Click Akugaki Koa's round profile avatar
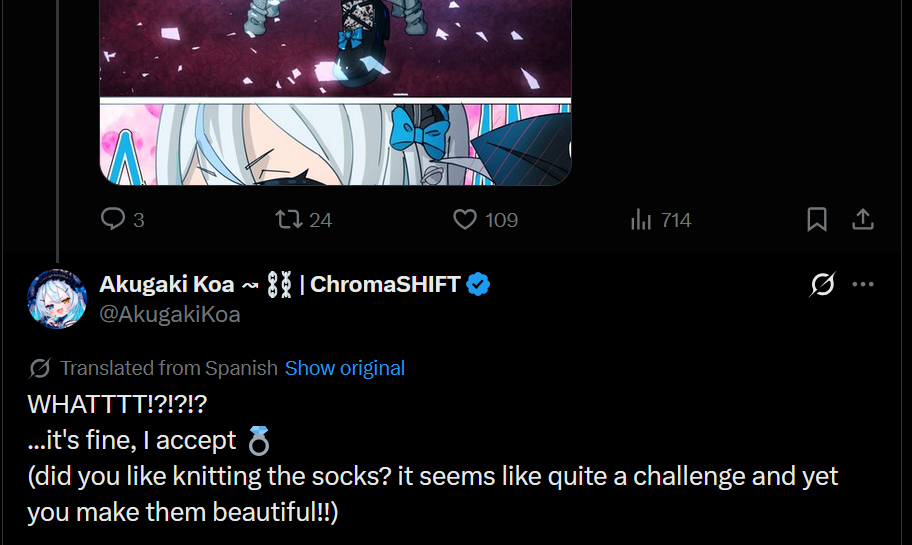Viewport: 912px width, 545px height. coord(57,299)
